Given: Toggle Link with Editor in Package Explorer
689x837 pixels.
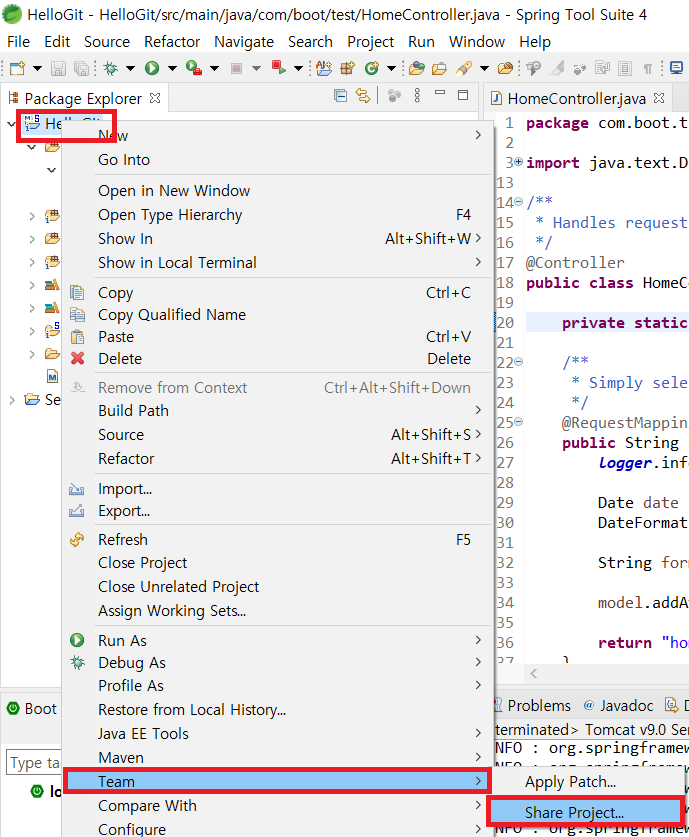Looking at the screenshot, I should [x=363, y=96].
